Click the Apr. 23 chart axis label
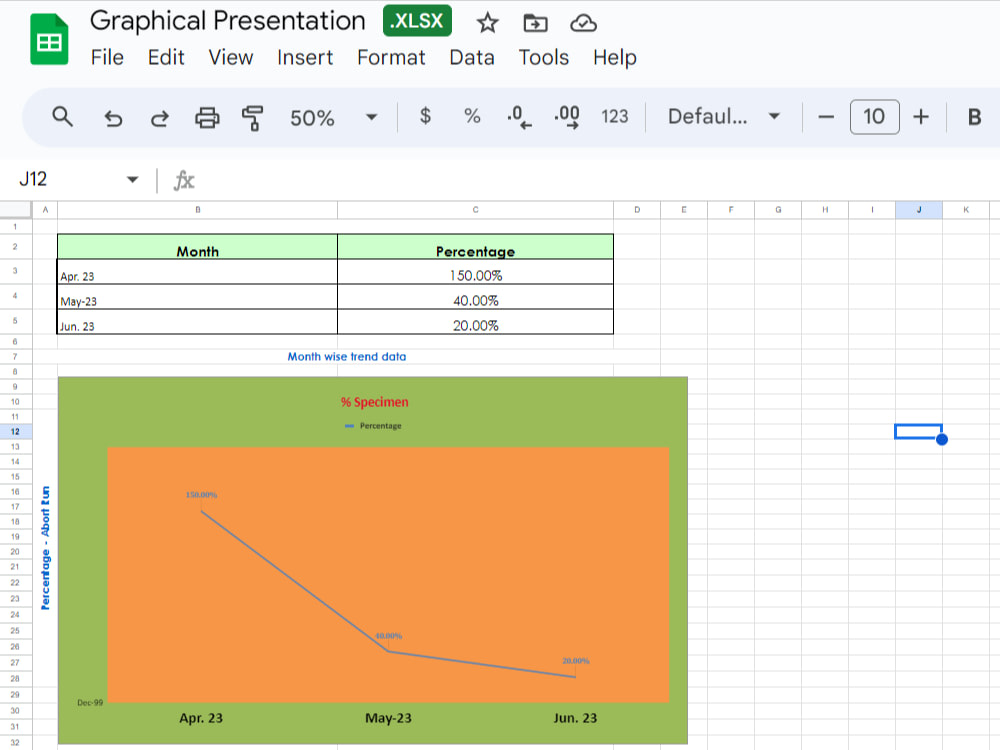This screenshot has height=750, width=1000. (x=201, y=718)
